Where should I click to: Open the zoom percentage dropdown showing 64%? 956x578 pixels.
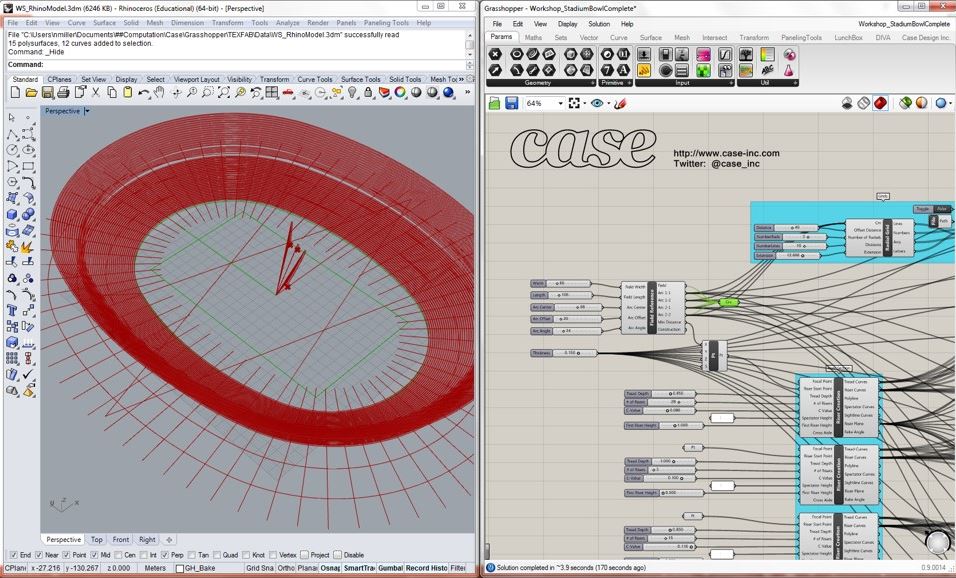pos(562,103)
